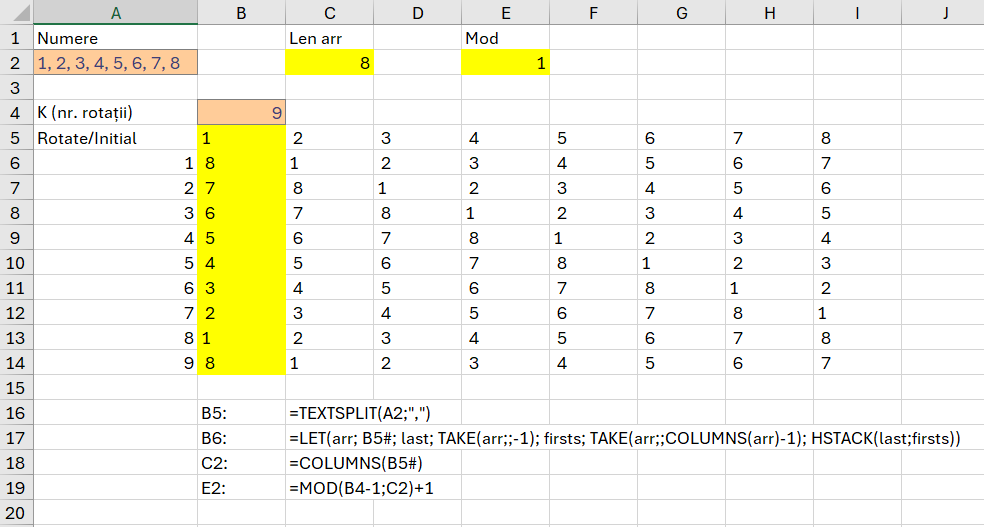Click the Select All corner of the grid
The image size is (984, 527).
click(x=16, y=12)
